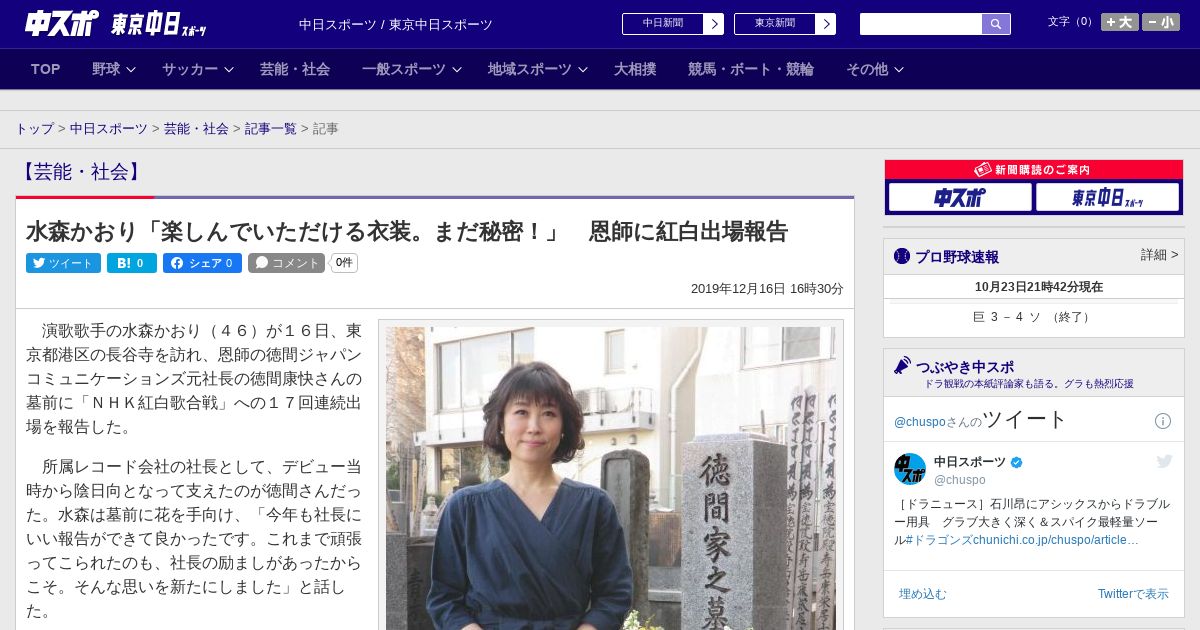Open the サッカー navigation menu
The height and width of the screenshot is (630, 1200).
coord(190,69)
